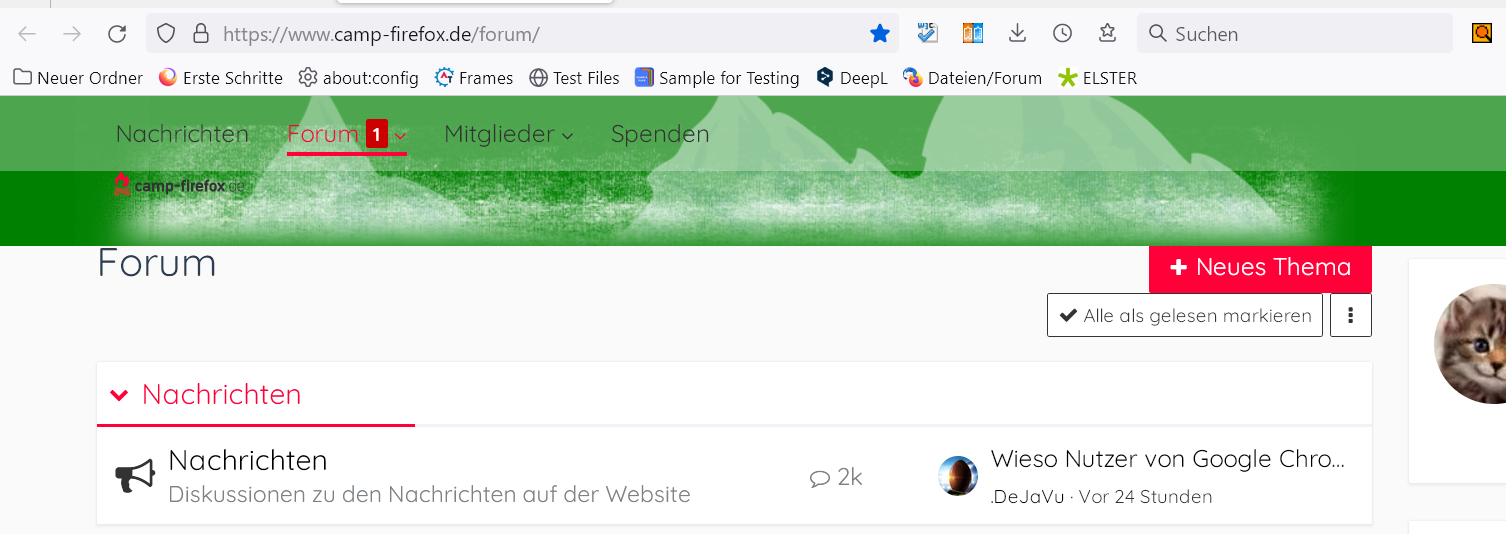Click the orange magnifier extension icon
Screen dimensions: 1506x534
coord(1481,34)
